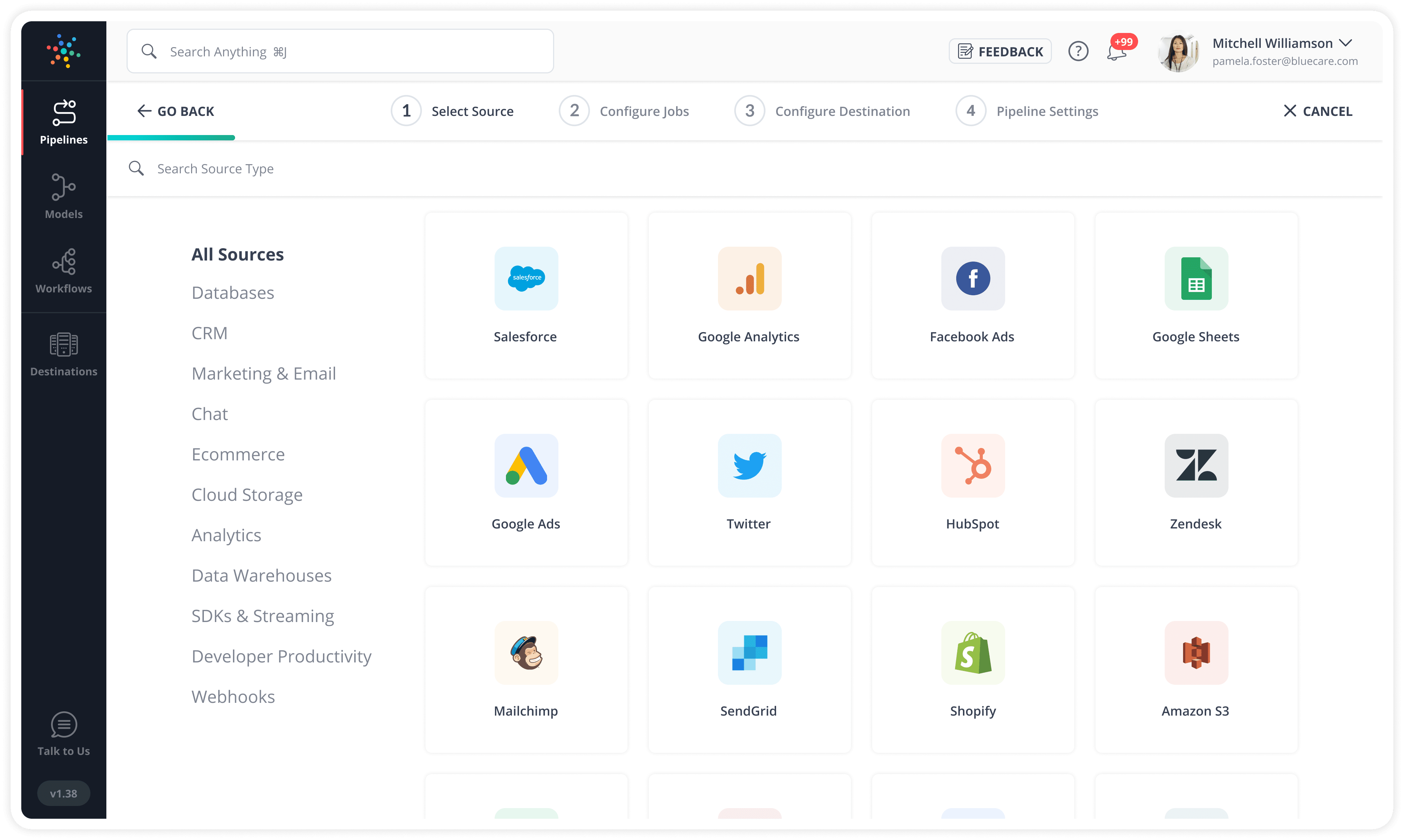Go to step 4 Pipeline Settings
The height and width of the screenshot is (840, 1404).
pos(1027,111)
